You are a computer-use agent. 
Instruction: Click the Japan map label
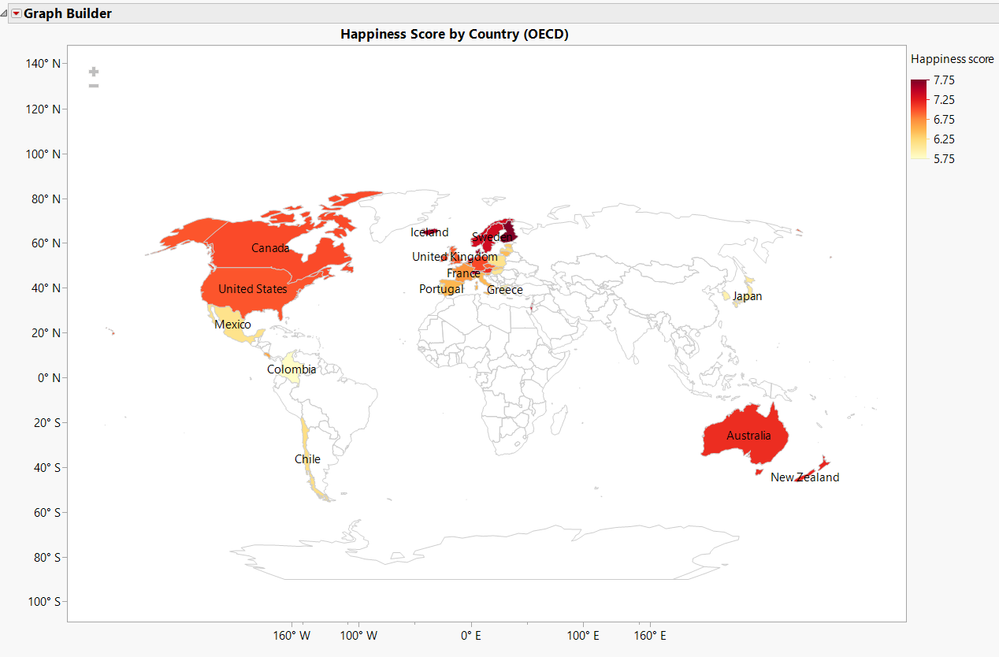(747, 296)
